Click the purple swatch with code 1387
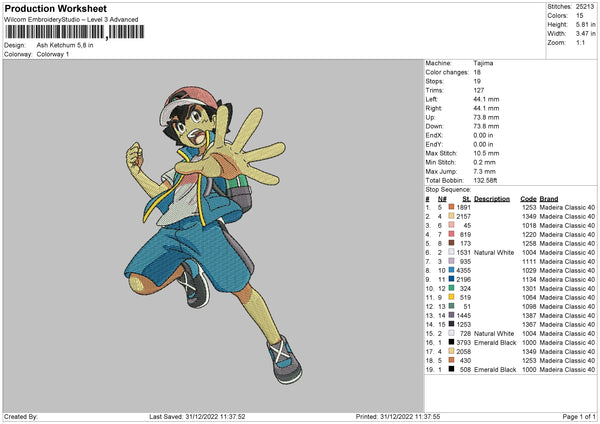Screen dimensions: 600x424 (451, 315)
